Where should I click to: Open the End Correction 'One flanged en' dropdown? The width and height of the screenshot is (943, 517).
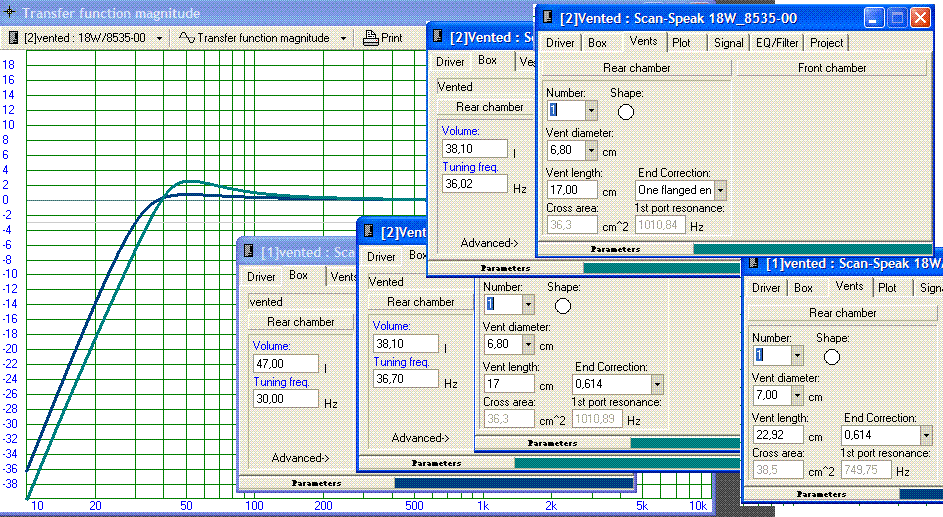pyautogui.click(x=720, y=191)
